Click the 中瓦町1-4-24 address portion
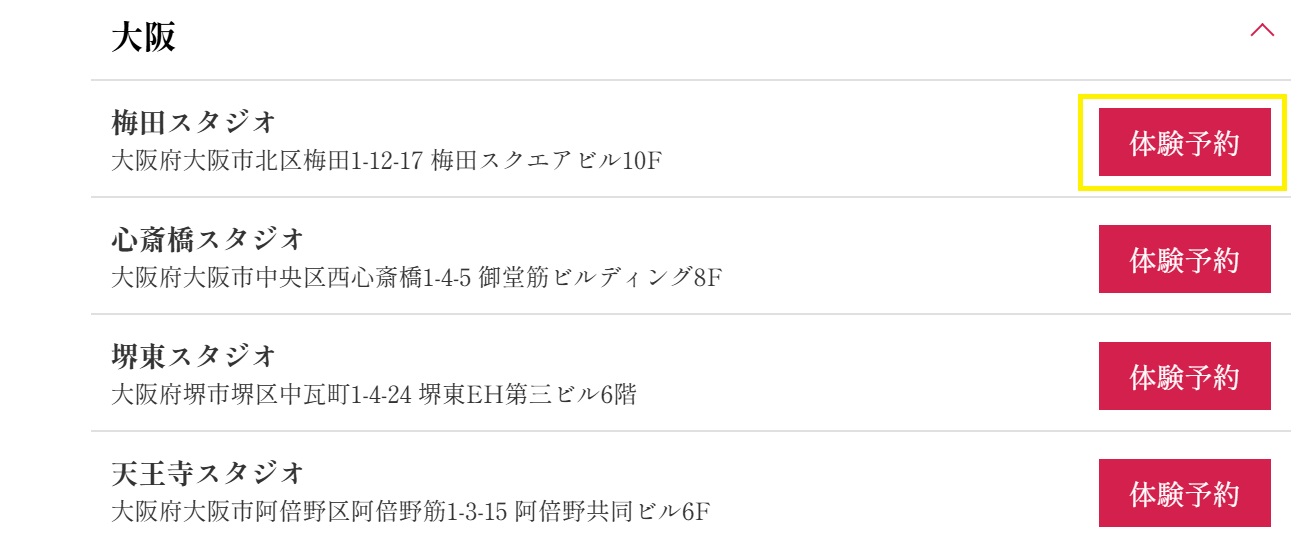Viewport: 1313px width, 541px height. click(x=347, y=394)
